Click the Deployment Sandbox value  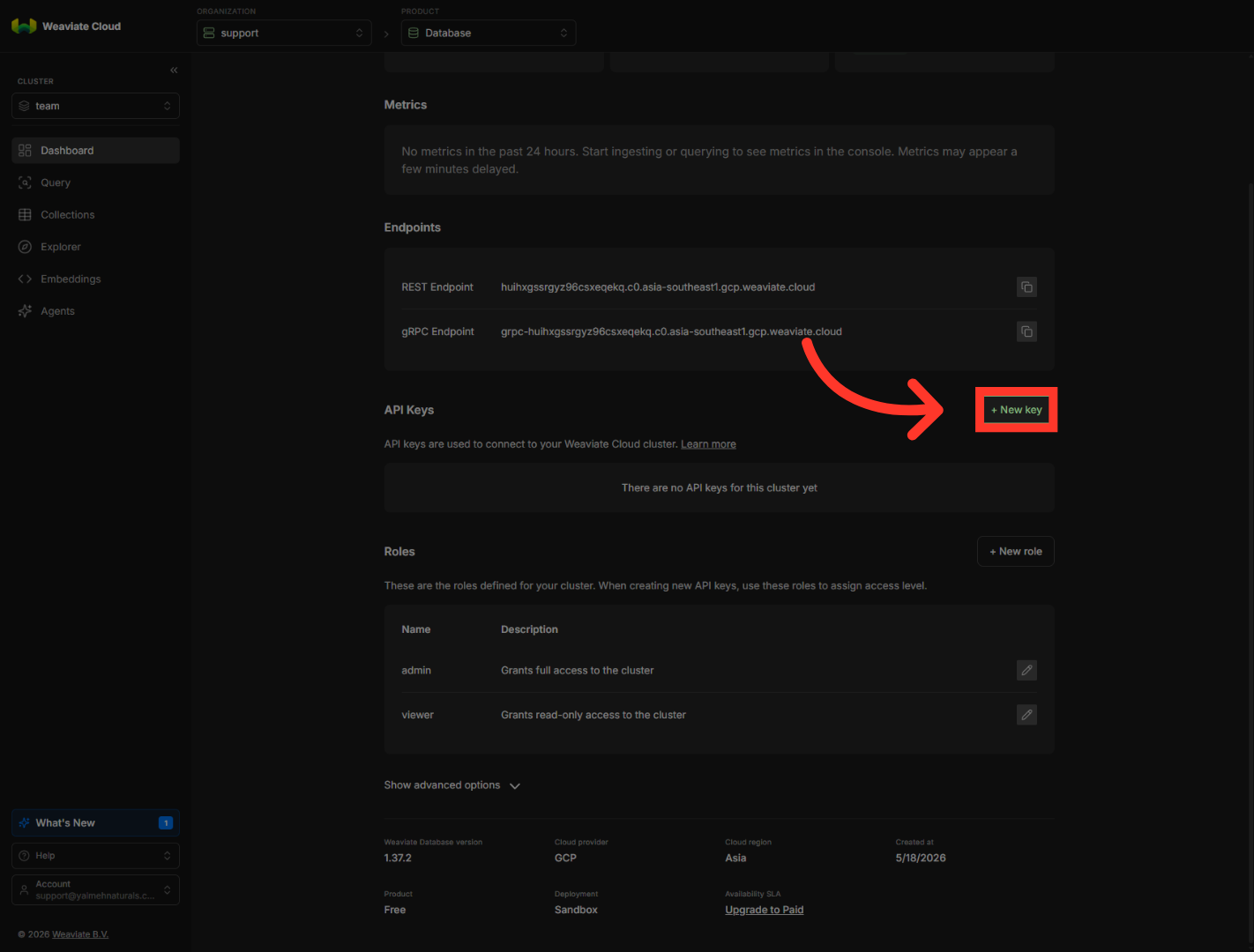[576, 910]
